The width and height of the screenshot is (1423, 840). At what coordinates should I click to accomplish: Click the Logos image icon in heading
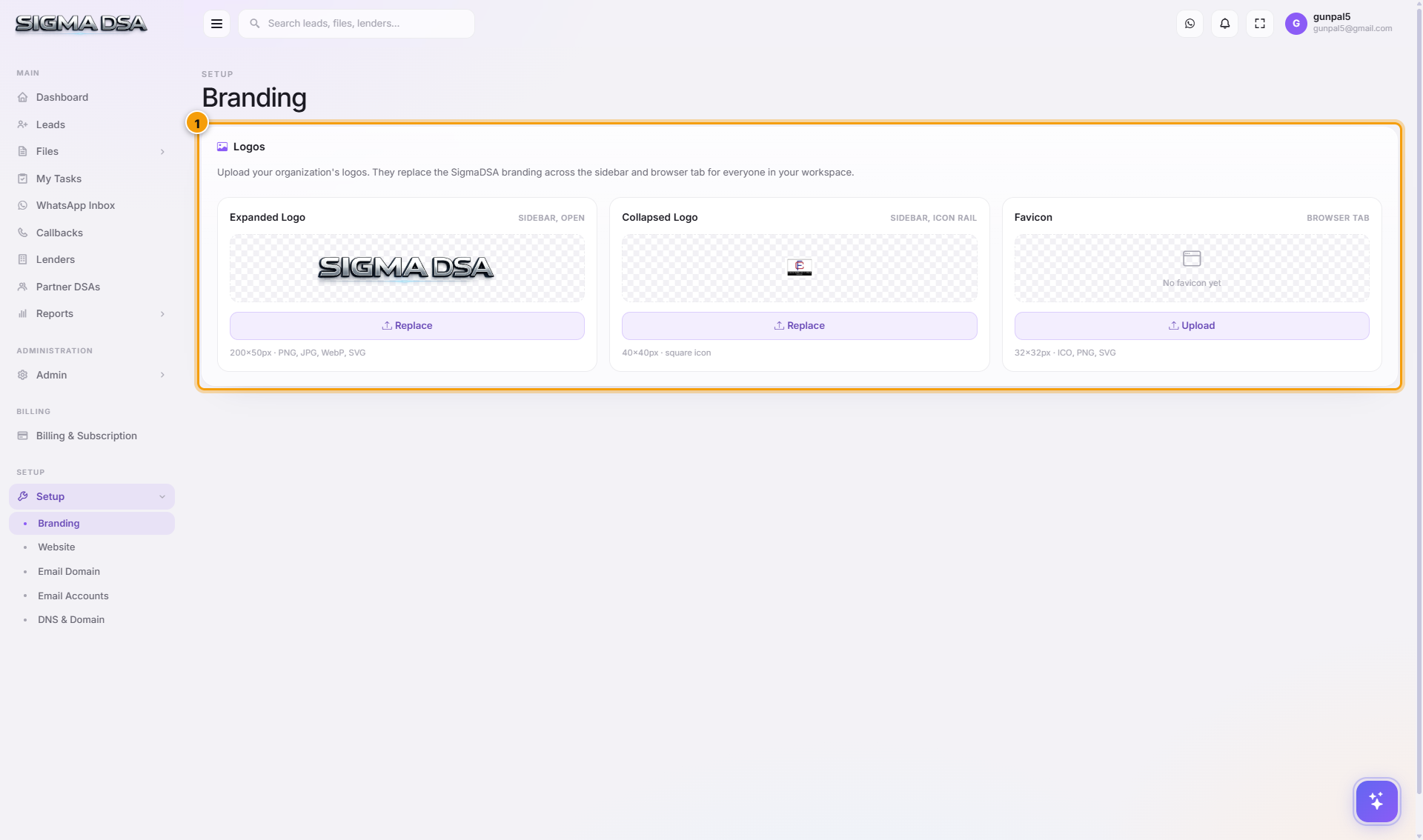tap(222, 147)
